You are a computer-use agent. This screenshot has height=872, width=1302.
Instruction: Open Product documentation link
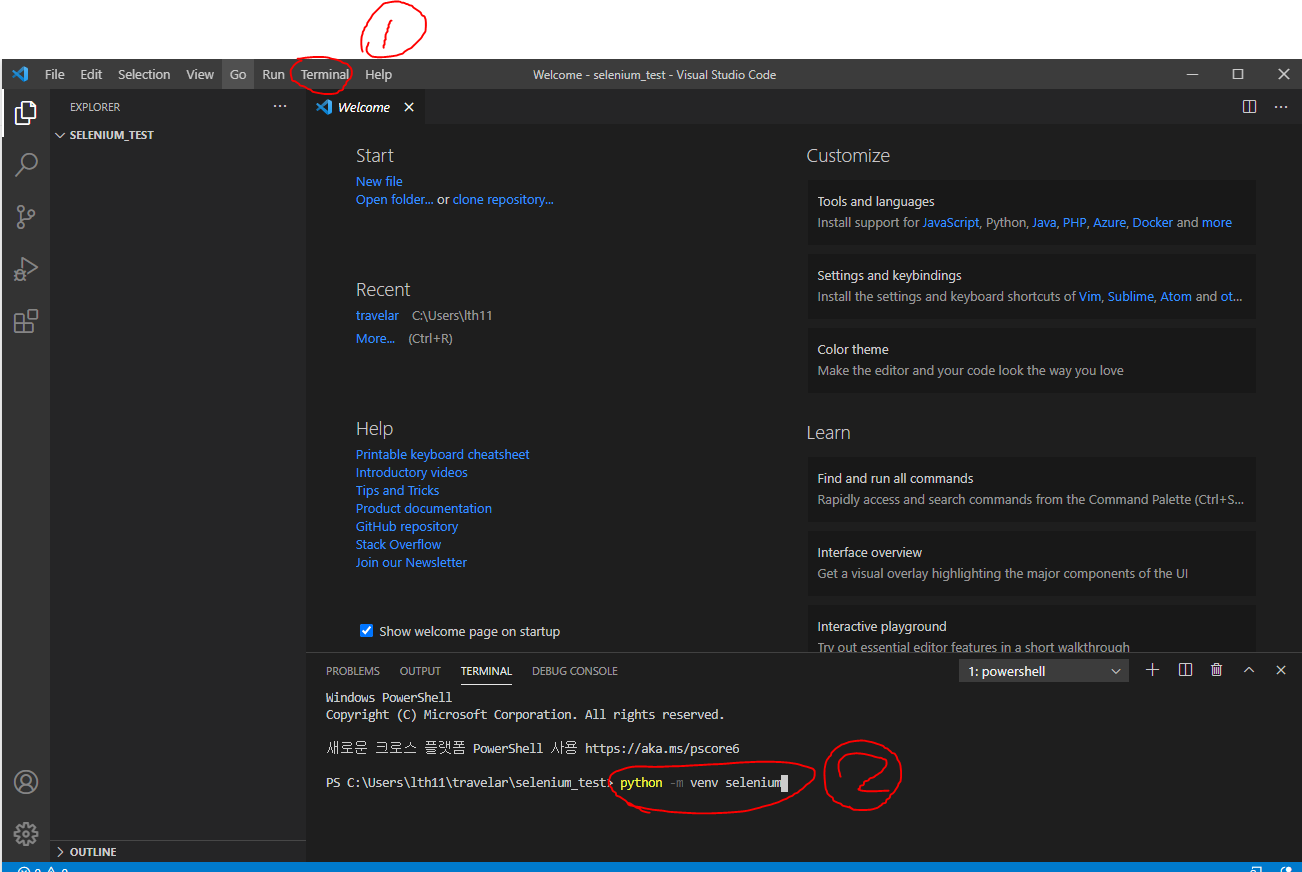click(424, 508)
